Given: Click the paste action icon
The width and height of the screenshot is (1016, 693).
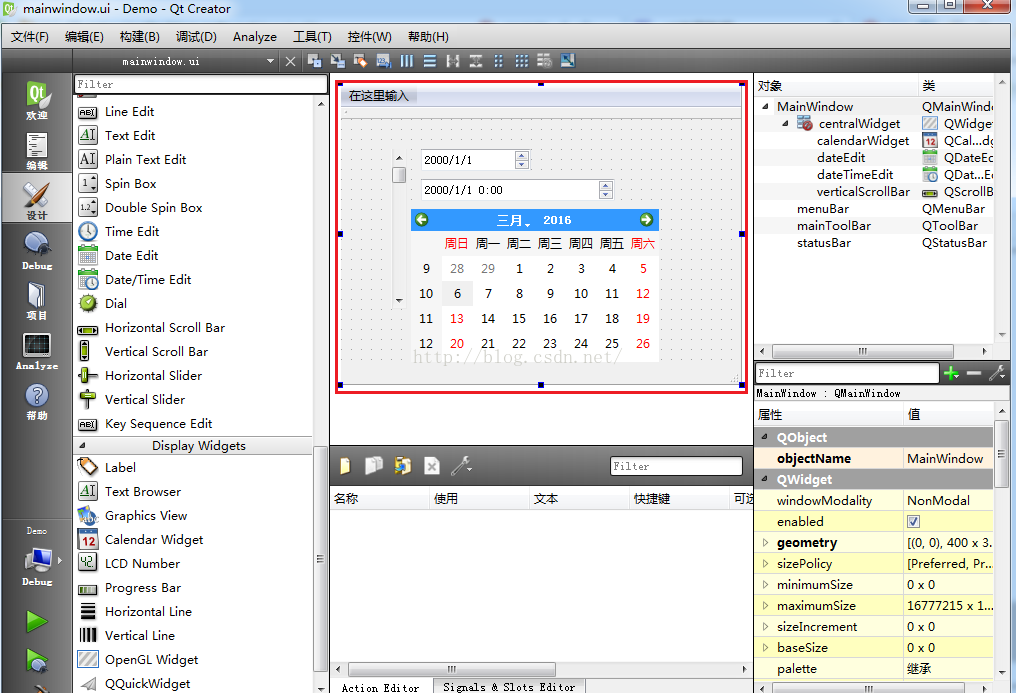Looking at the screenshot, I should coord(402,466).
